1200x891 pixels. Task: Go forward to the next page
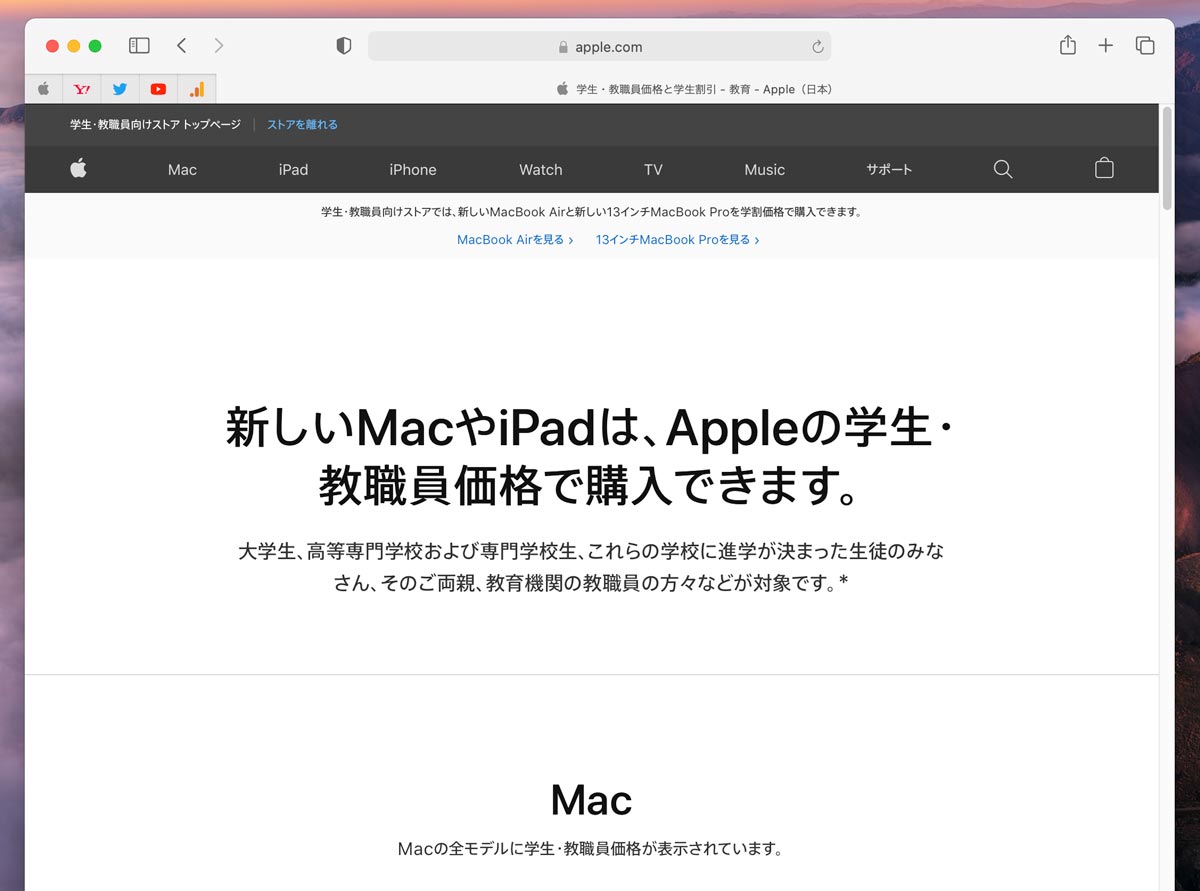coord(218,46)
